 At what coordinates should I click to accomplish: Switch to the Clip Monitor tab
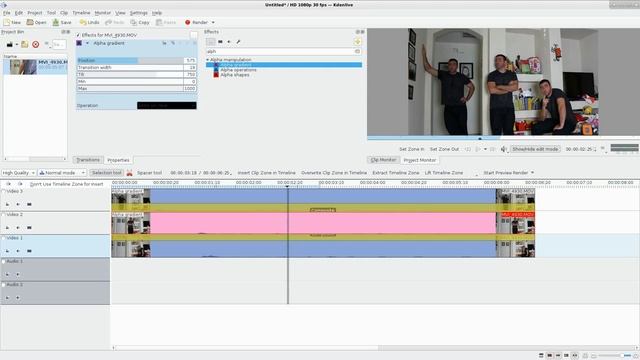(383, 160)
